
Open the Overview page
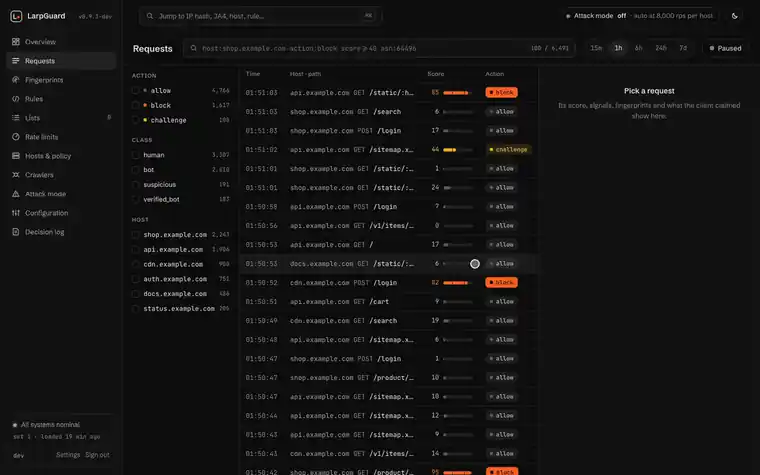(61, 42)
